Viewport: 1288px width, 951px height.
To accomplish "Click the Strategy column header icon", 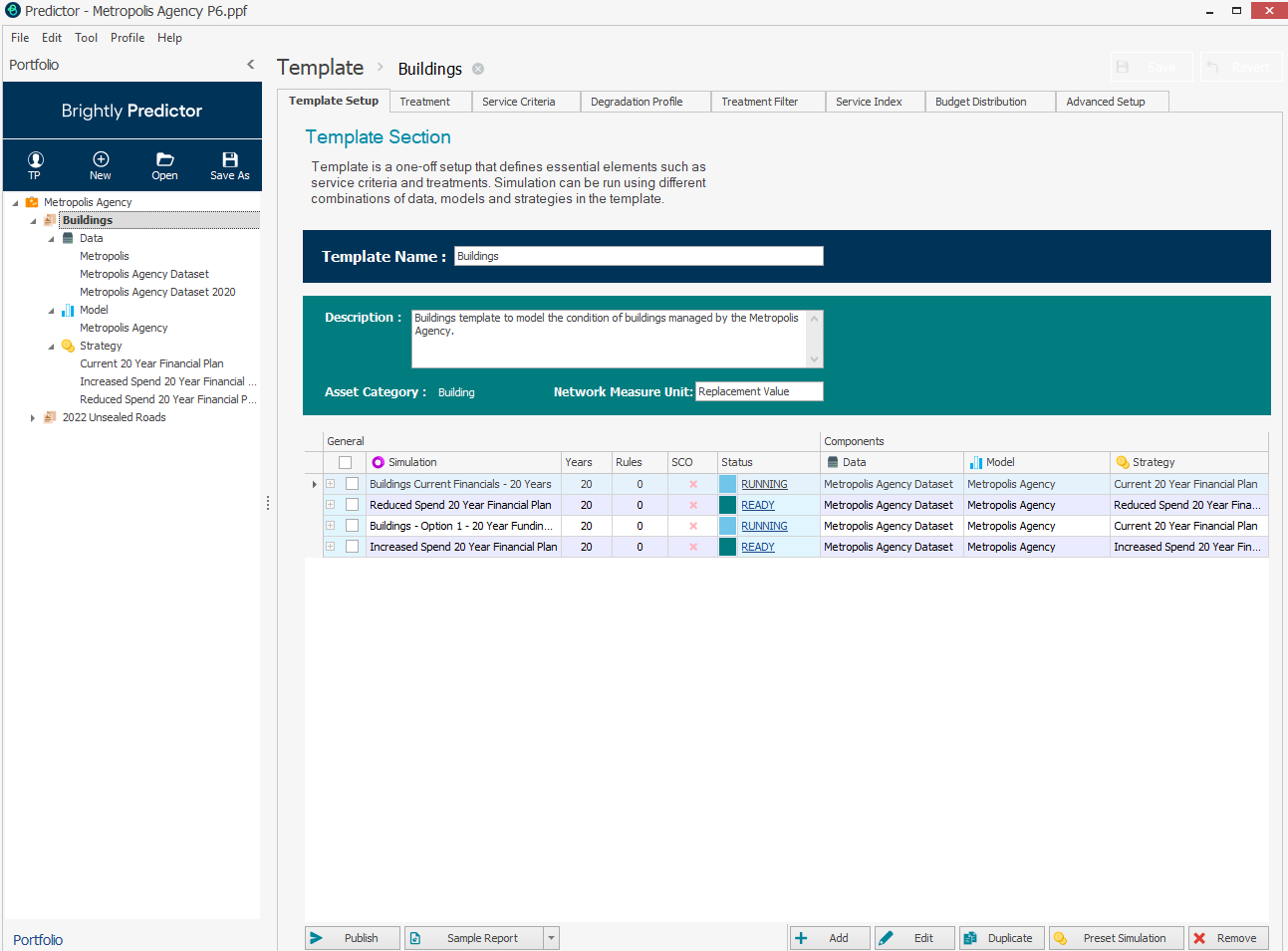I will 1123,462.
